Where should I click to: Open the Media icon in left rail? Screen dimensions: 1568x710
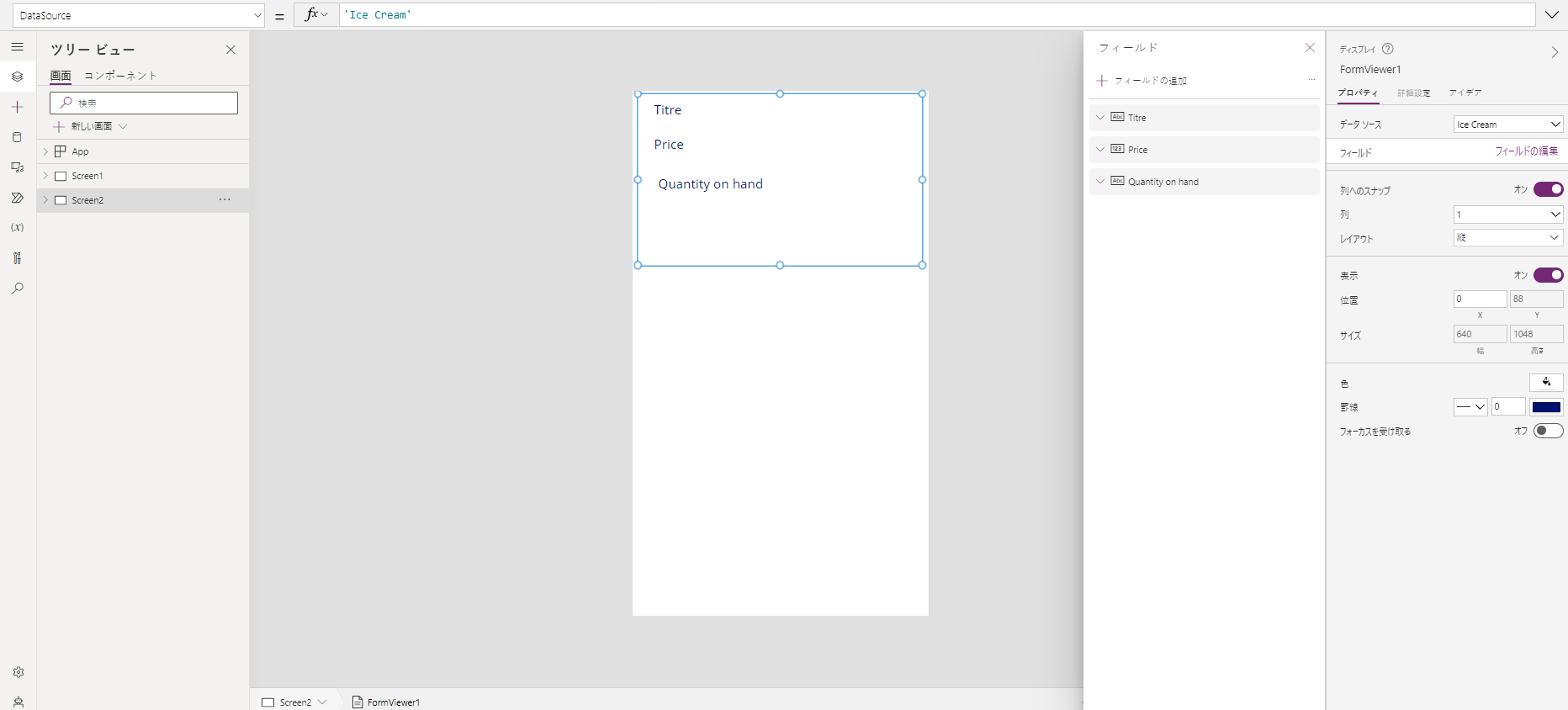18,167
